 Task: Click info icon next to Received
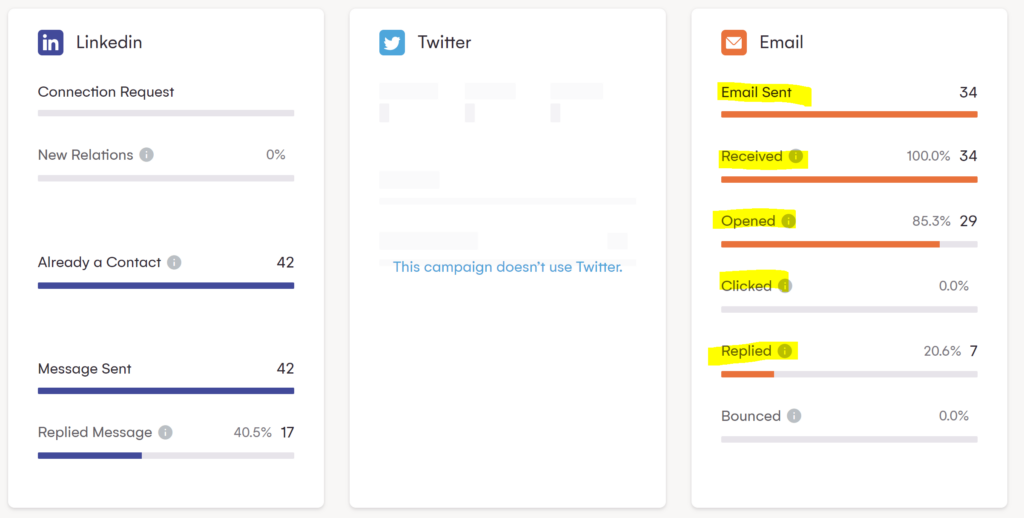click(796, 156)
